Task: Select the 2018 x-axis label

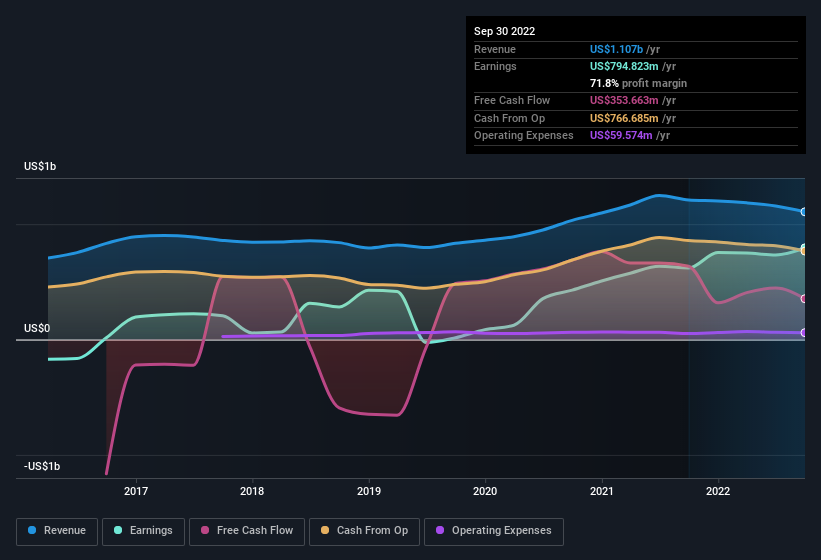Action: (x=252, y=491)
